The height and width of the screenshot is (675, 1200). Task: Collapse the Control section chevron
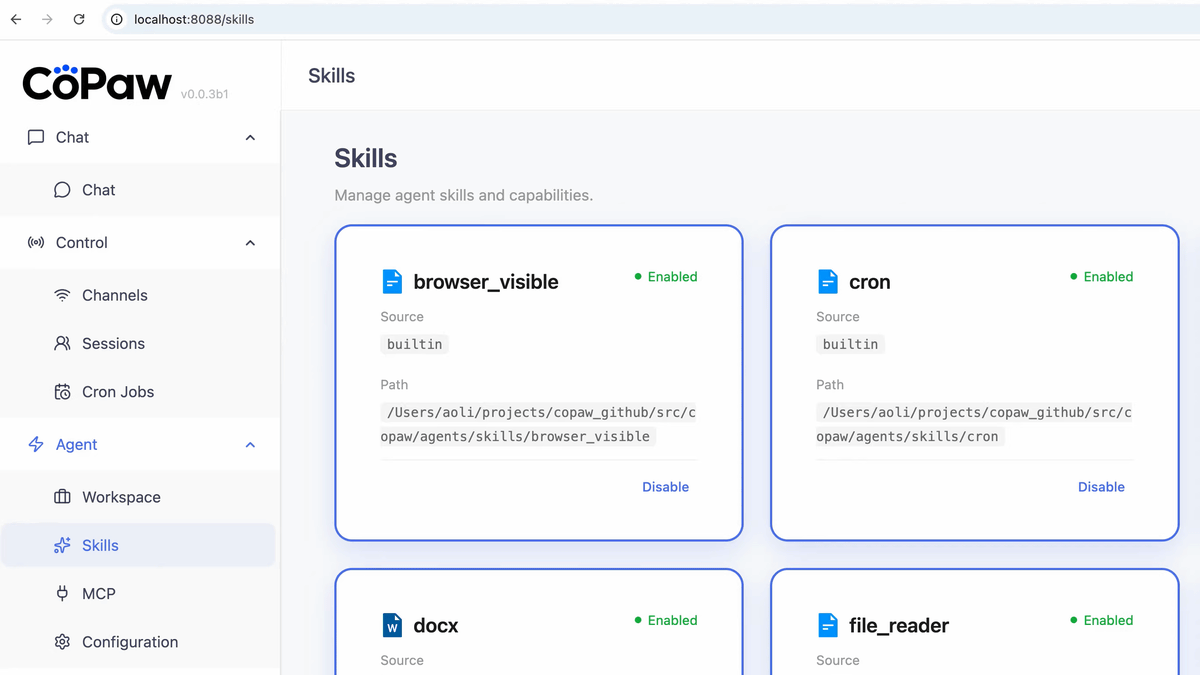pyautogui.click(x=250, y=243)
